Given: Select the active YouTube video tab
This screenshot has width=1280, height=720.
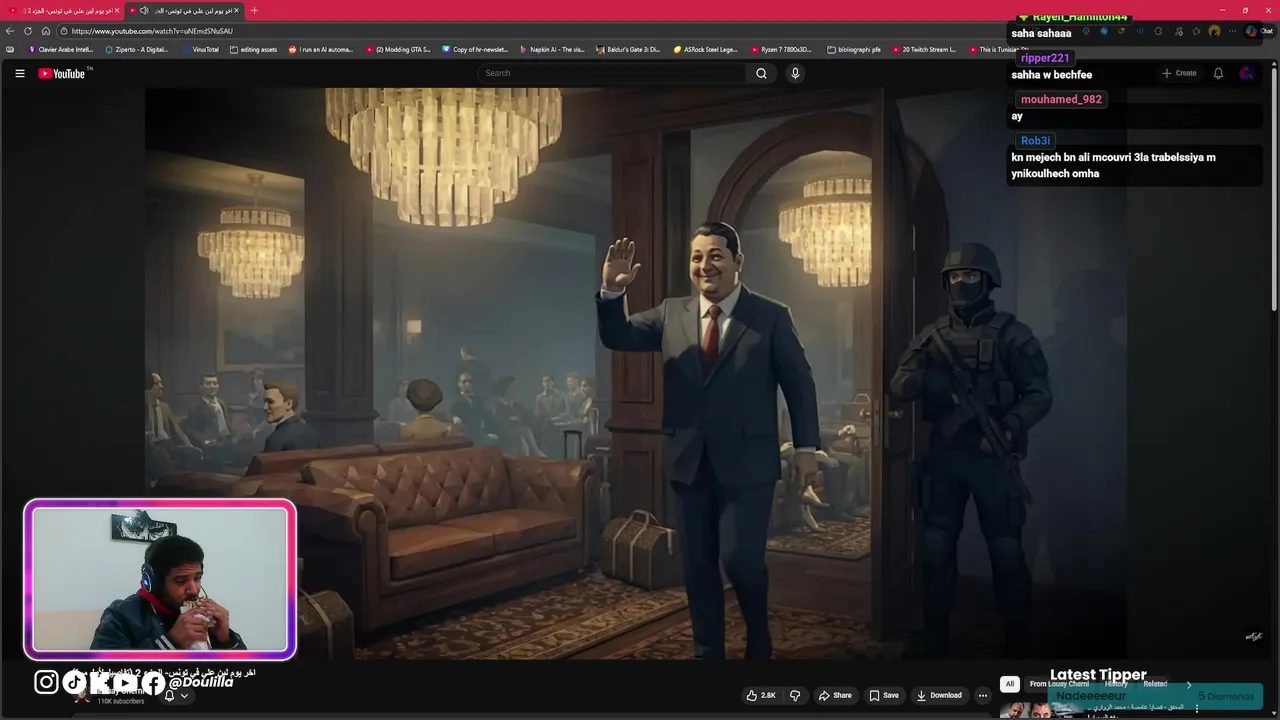Looking at the screenshot, I should [x=185, y=10].
